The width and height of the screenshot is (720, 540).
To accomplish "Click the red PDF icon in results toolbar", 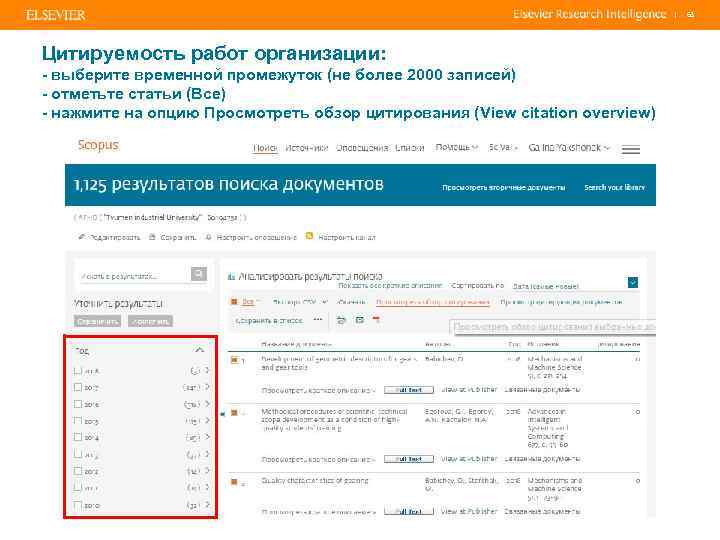I will 377,319.
